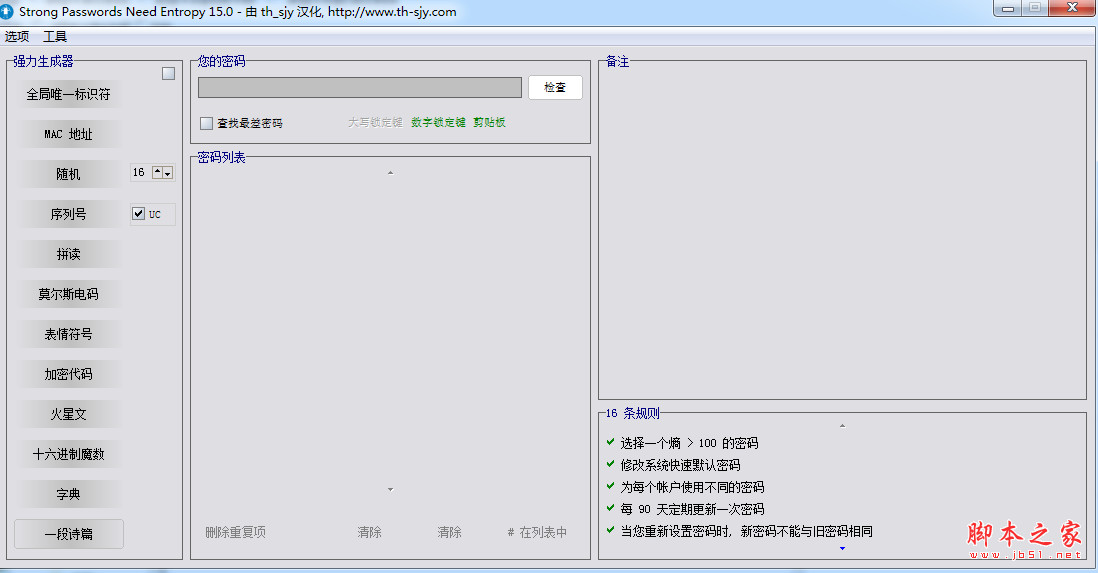Click the rules list up arrow
1098x573 pixels.
[x=842, y=425]
